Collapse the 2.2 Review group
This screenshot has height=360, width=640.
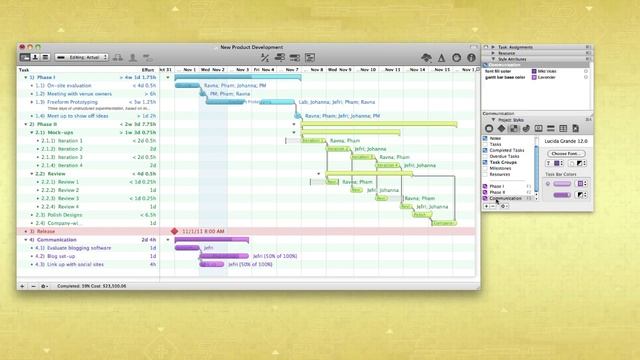32,173
